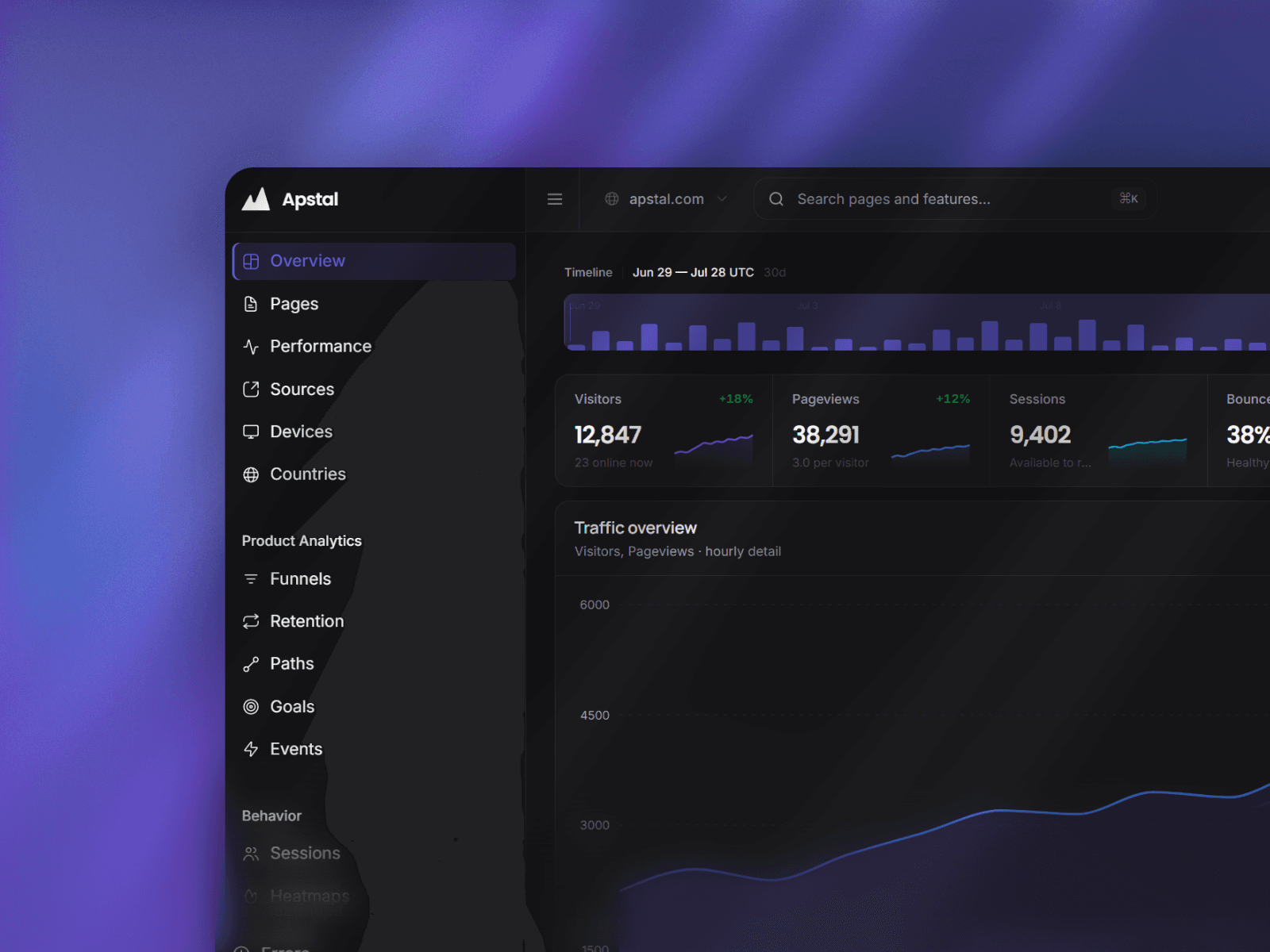1270x952 pixels.
Task: Click the Goals target icon
Action: click(x=251, y=707)
